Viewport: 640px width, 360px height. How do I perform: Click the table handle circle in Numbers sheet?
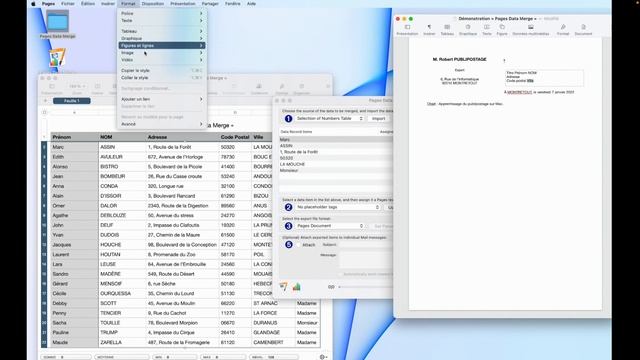tap(44, 112)
